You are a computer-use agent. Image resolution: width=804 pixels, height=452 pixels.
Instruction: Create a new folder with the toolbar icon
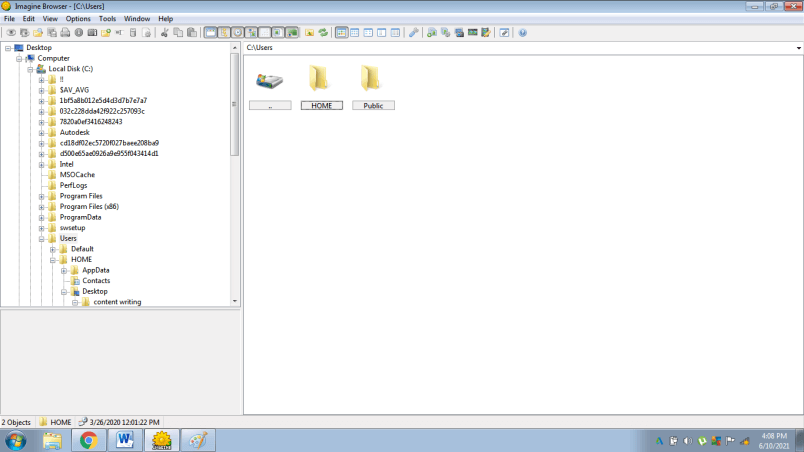(106, 33)
